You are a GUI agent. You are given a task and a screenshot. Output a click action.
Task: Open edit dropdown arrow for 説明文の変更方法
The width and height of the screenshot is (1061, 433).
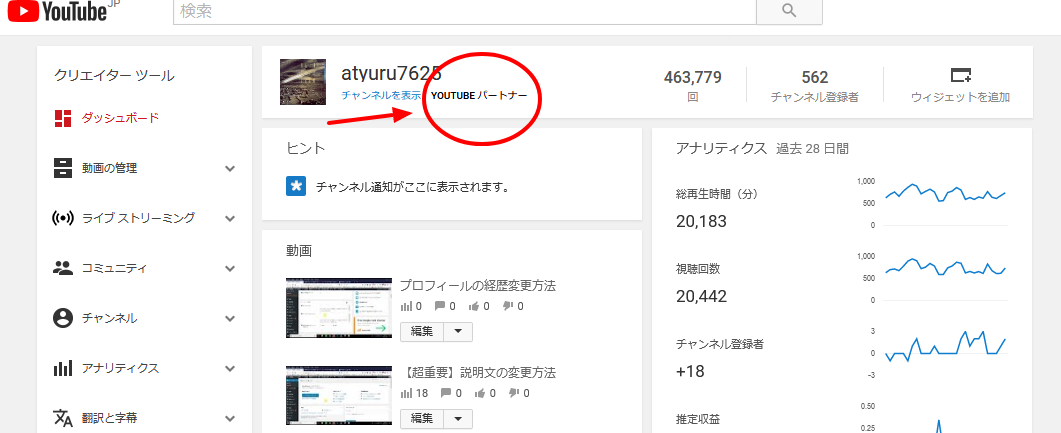(x=458, y=418)
